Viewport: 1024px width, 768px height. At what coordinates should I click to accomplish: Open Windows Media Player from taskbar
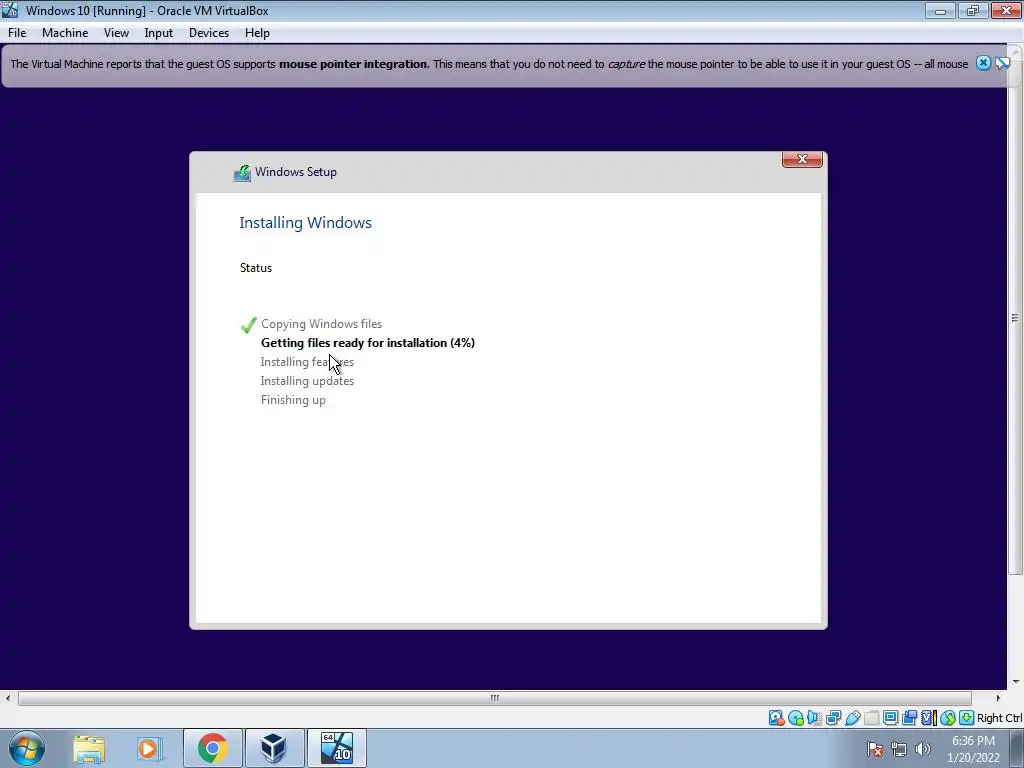point(148,748)
